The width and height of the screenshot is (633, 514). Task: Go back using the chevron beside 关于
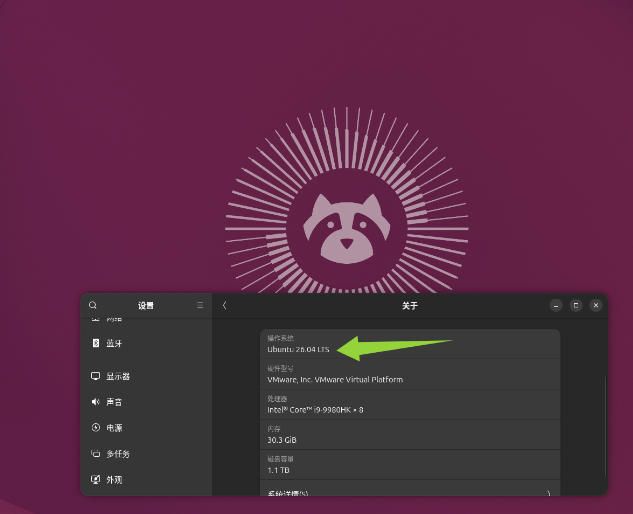[x=224, y=305]
